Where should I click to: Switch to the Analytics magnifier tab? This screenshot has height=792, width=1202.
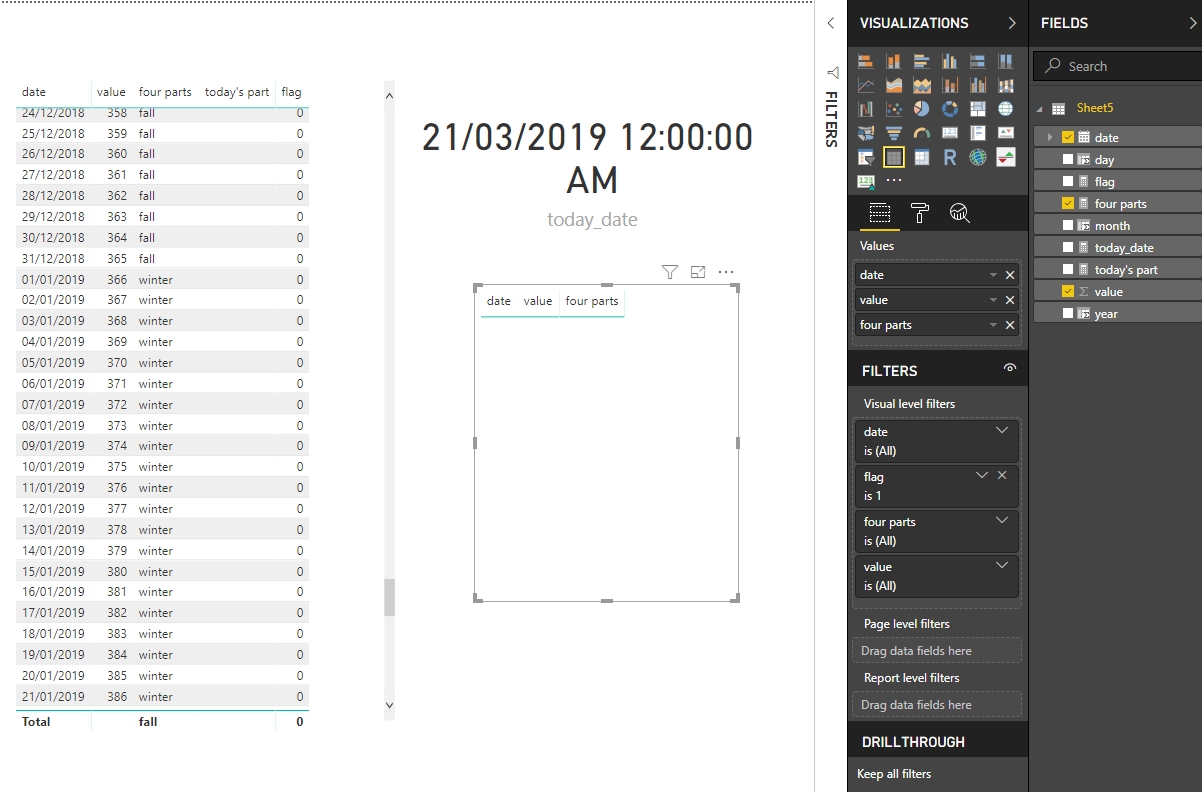click(959, 212)
